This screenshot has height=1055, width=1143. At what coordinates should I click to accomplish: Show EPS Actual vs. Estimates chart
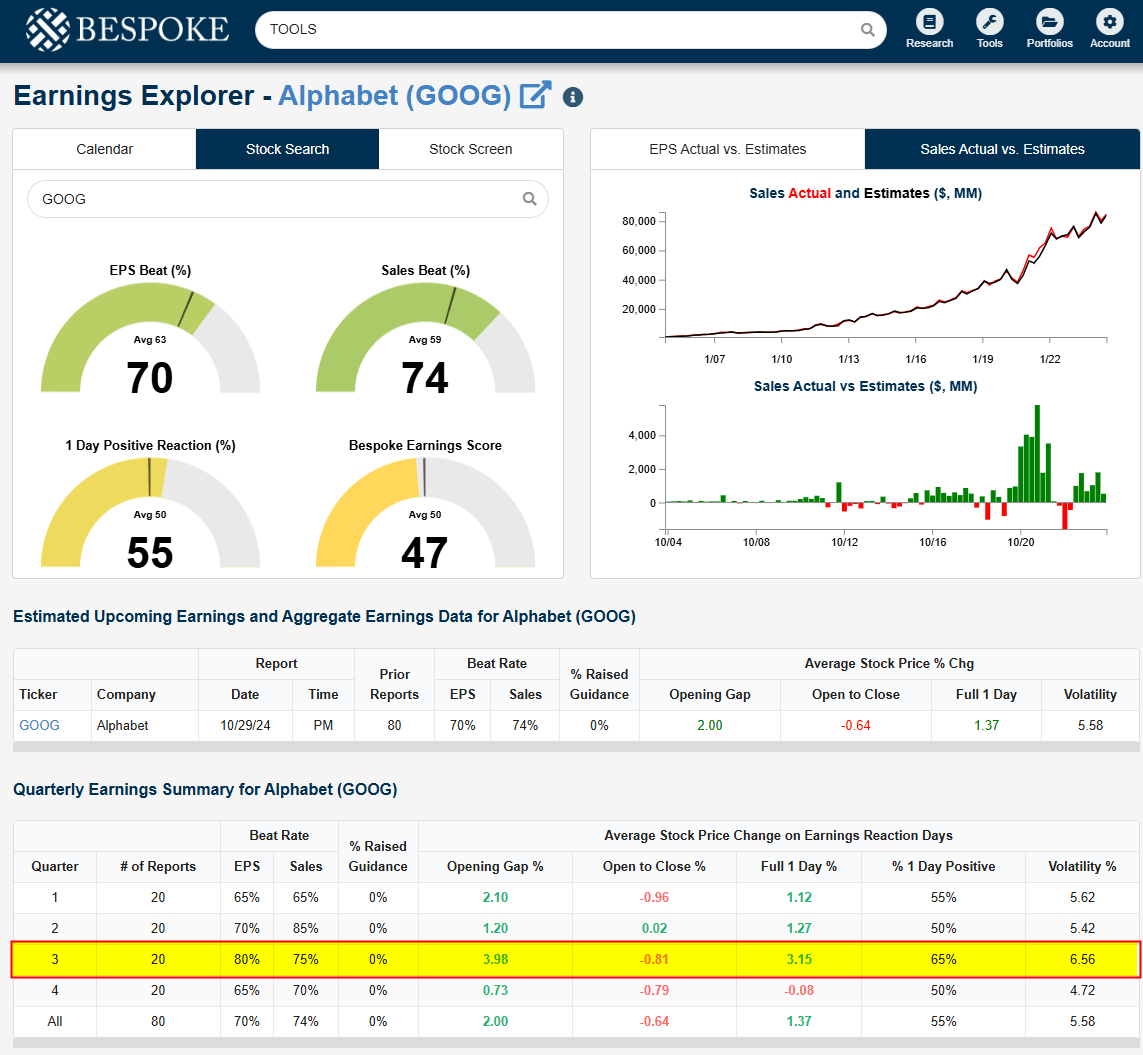tap(727, 149)
